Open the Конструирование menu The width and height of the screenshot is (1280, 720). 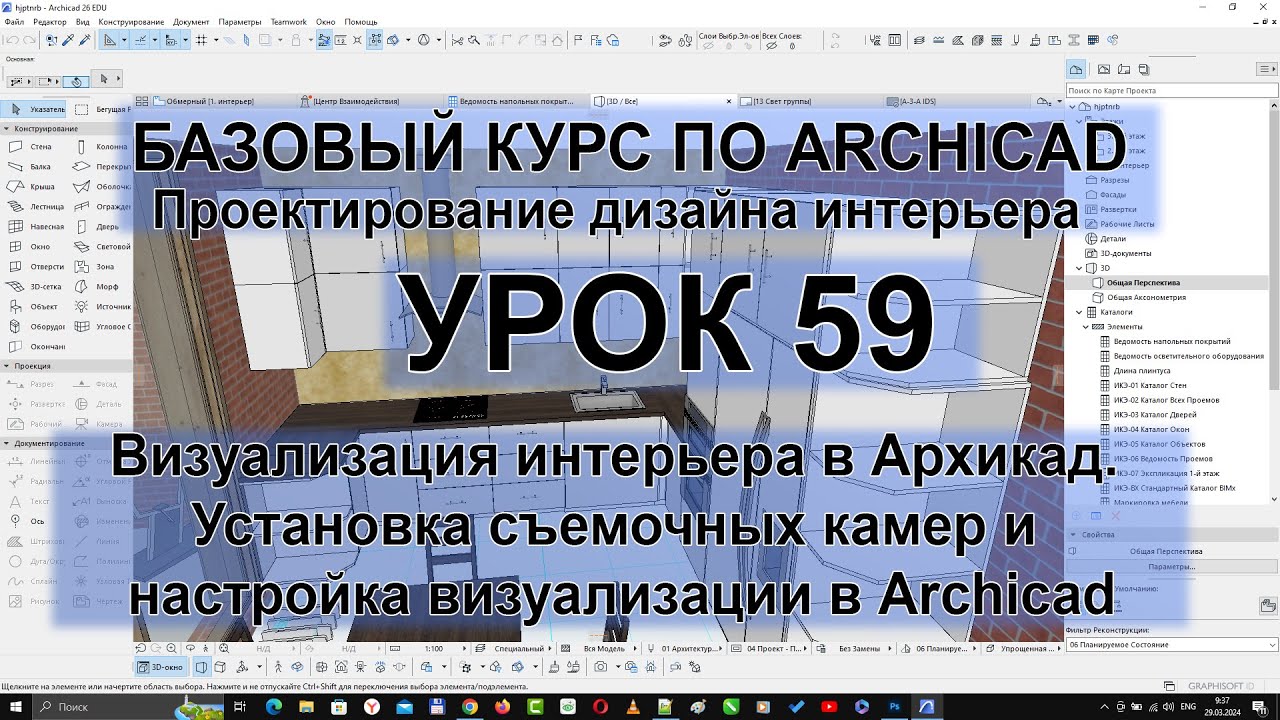(x=131, y=21)
